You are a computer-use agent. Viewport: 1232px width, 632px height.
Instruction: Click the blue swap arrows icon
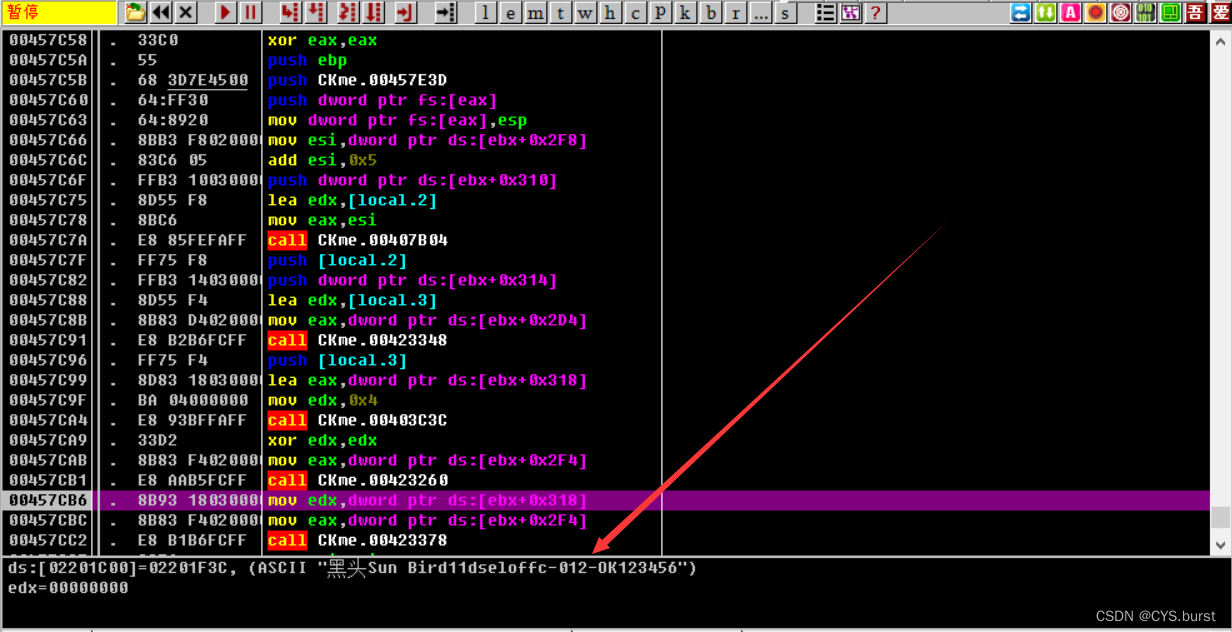click(1021, 13)
